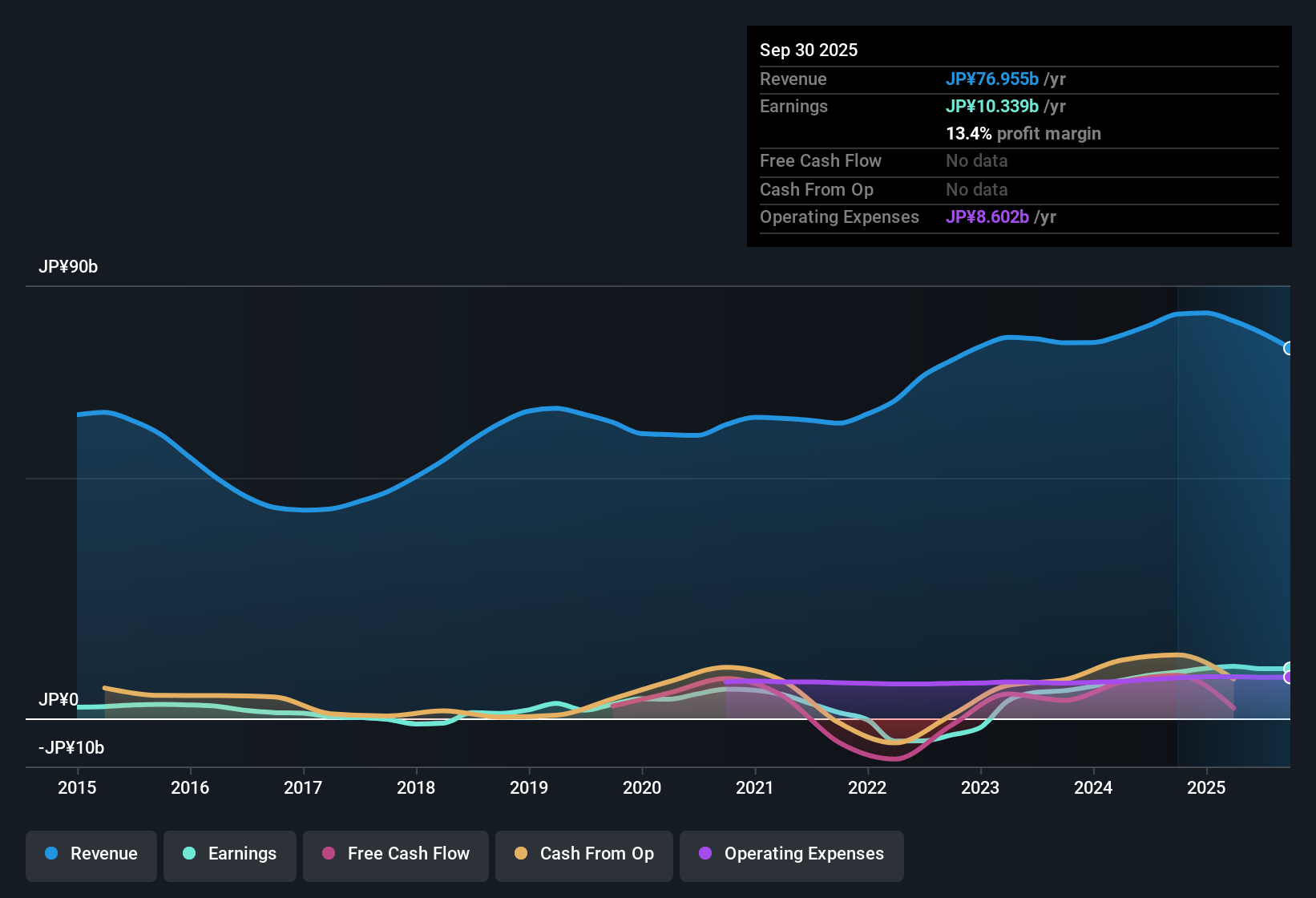Show only Operating Expenses via its legend entry
Screen dimensions: 1316x898
coord(791,854)
